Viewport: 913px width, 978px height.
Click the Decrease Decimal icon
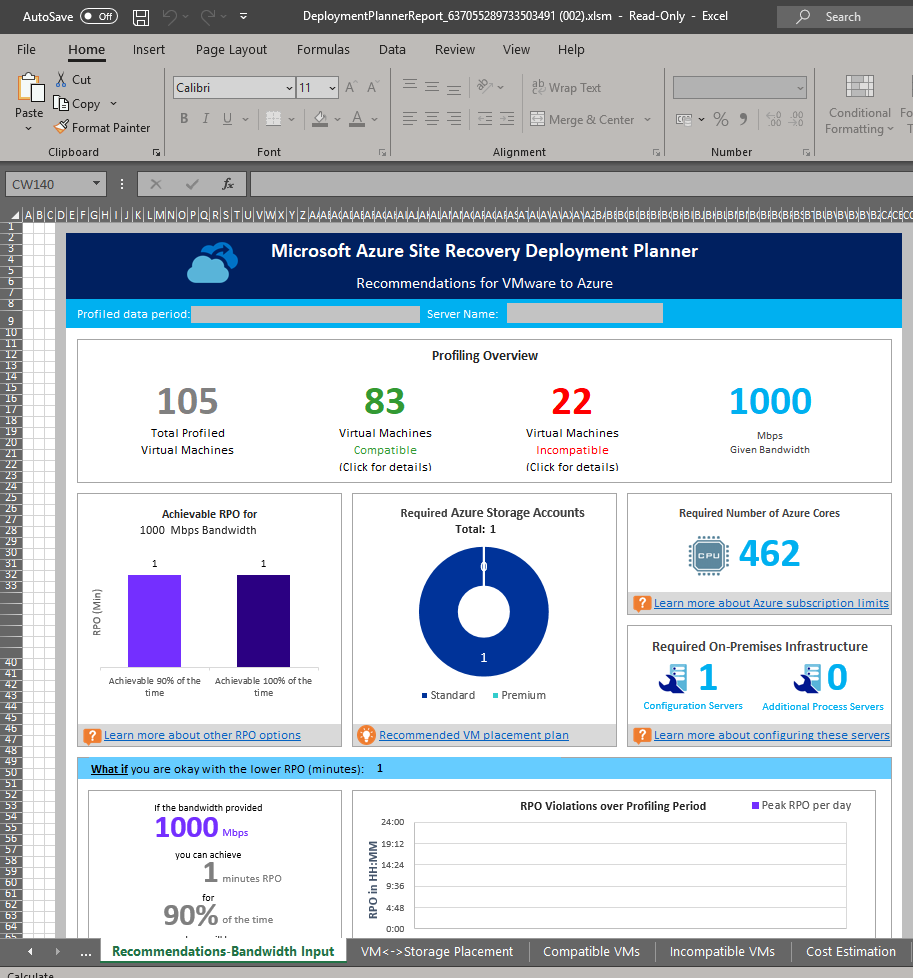coord(796,119)
